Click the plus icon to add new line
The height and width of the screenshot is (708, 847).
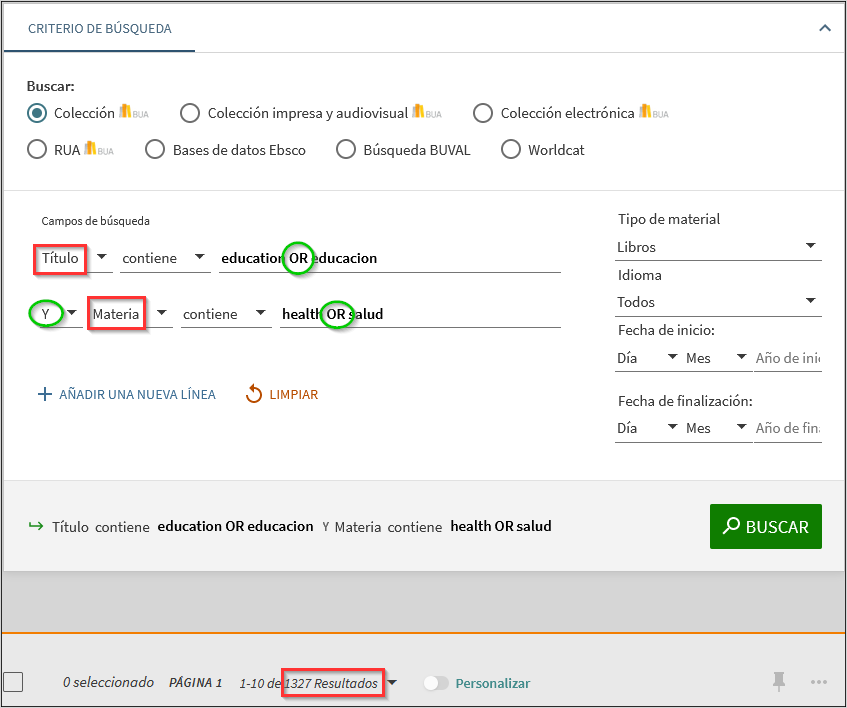point(44,394)
